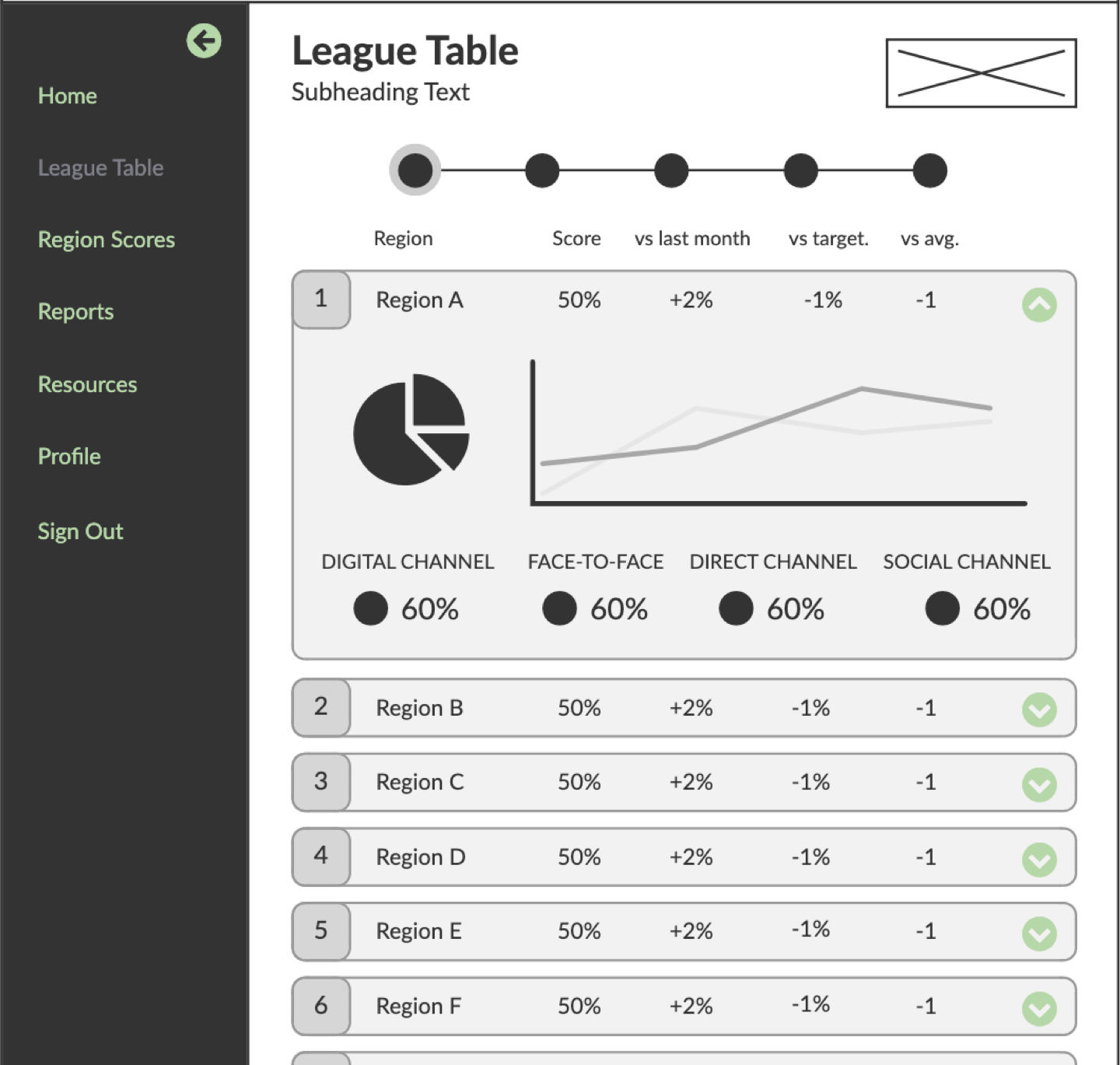1120x1065 pixels.
Task: Select the line chart in Region A details
Action: click(x=778, y=432)
